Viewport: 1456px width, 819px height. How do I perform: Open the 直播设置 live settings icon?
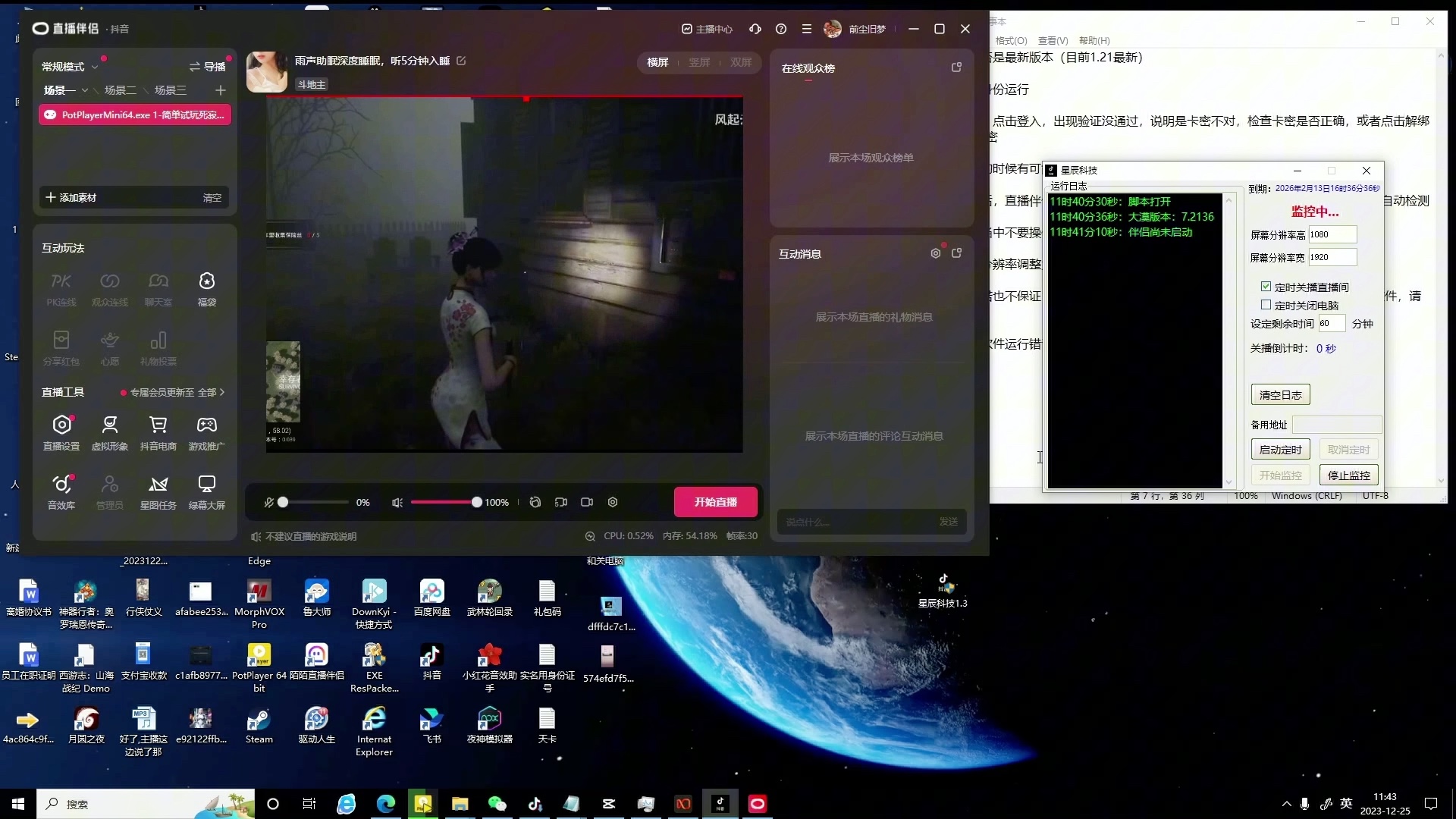(x=61, y=425)
